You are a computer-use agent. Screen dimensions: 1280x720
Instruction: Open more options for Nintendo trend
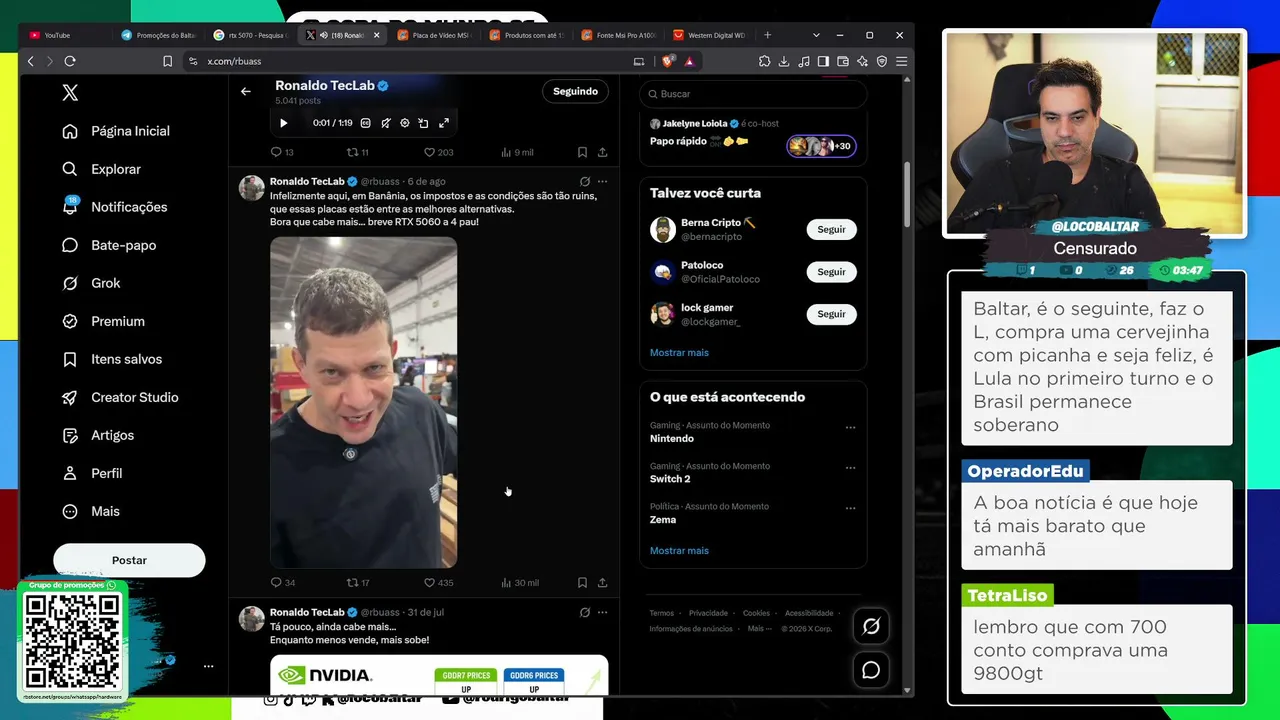coord(850,427)
